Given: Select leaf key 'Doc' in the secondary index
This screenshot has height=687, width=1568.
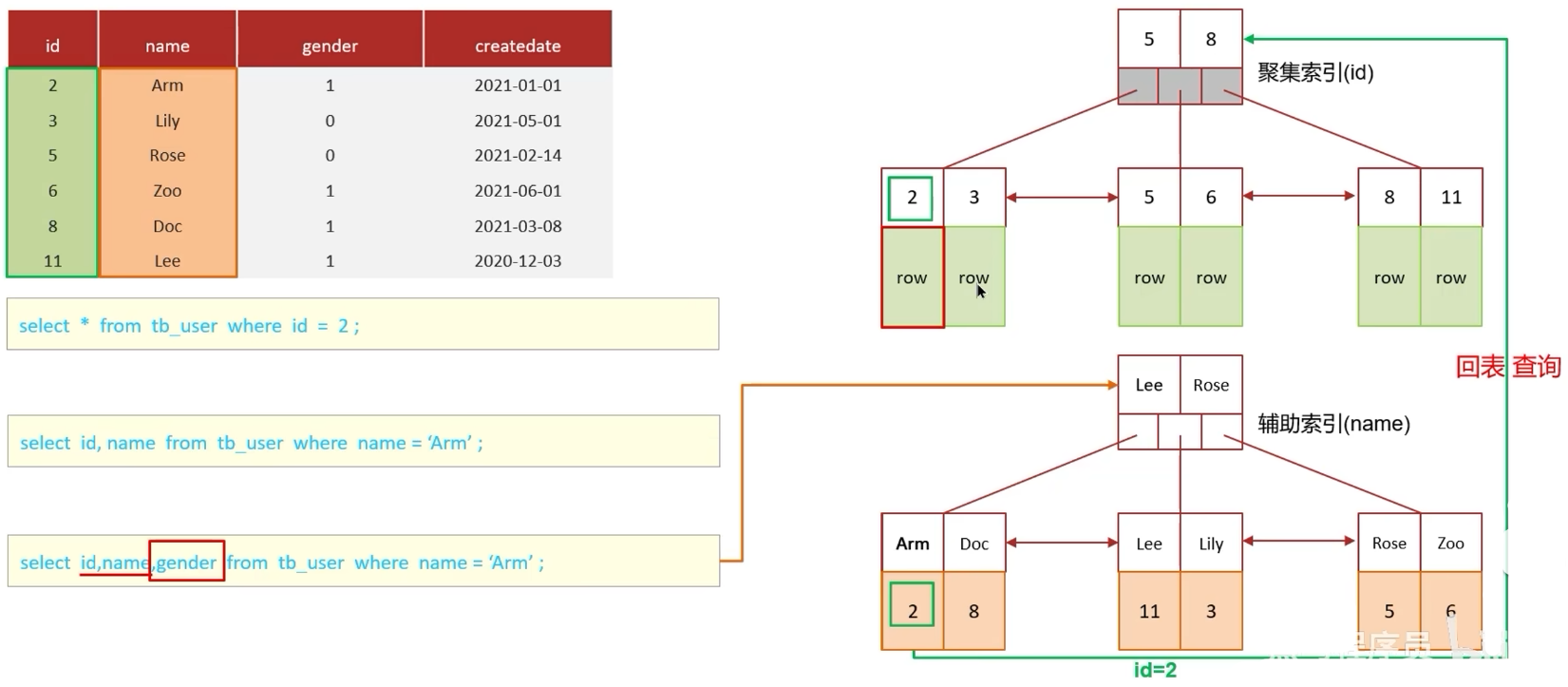Looking at the screenshot, I should (973, 544).
